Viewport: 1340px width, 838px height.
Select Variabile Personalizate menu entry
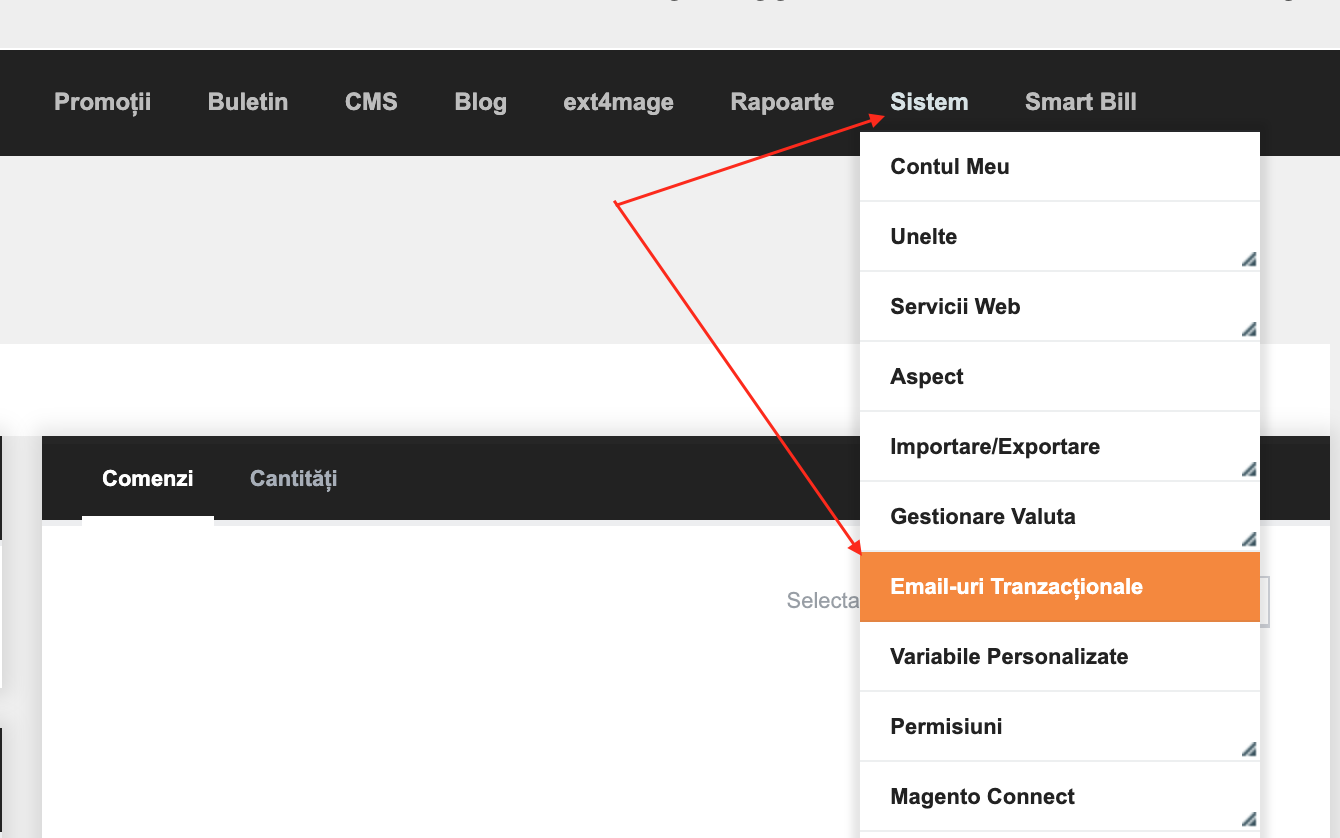pyautogui.click(x=1059, y=657)
